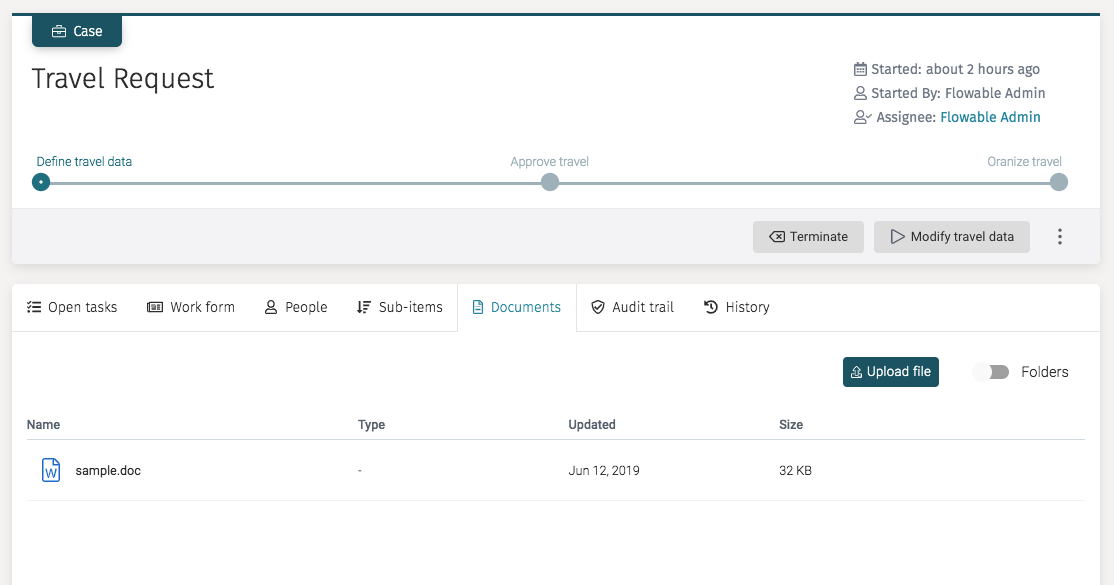Toggle the Folders view switch
Image resolution: width=1114 pixels, height=585 pixels.
click(991, 372)
